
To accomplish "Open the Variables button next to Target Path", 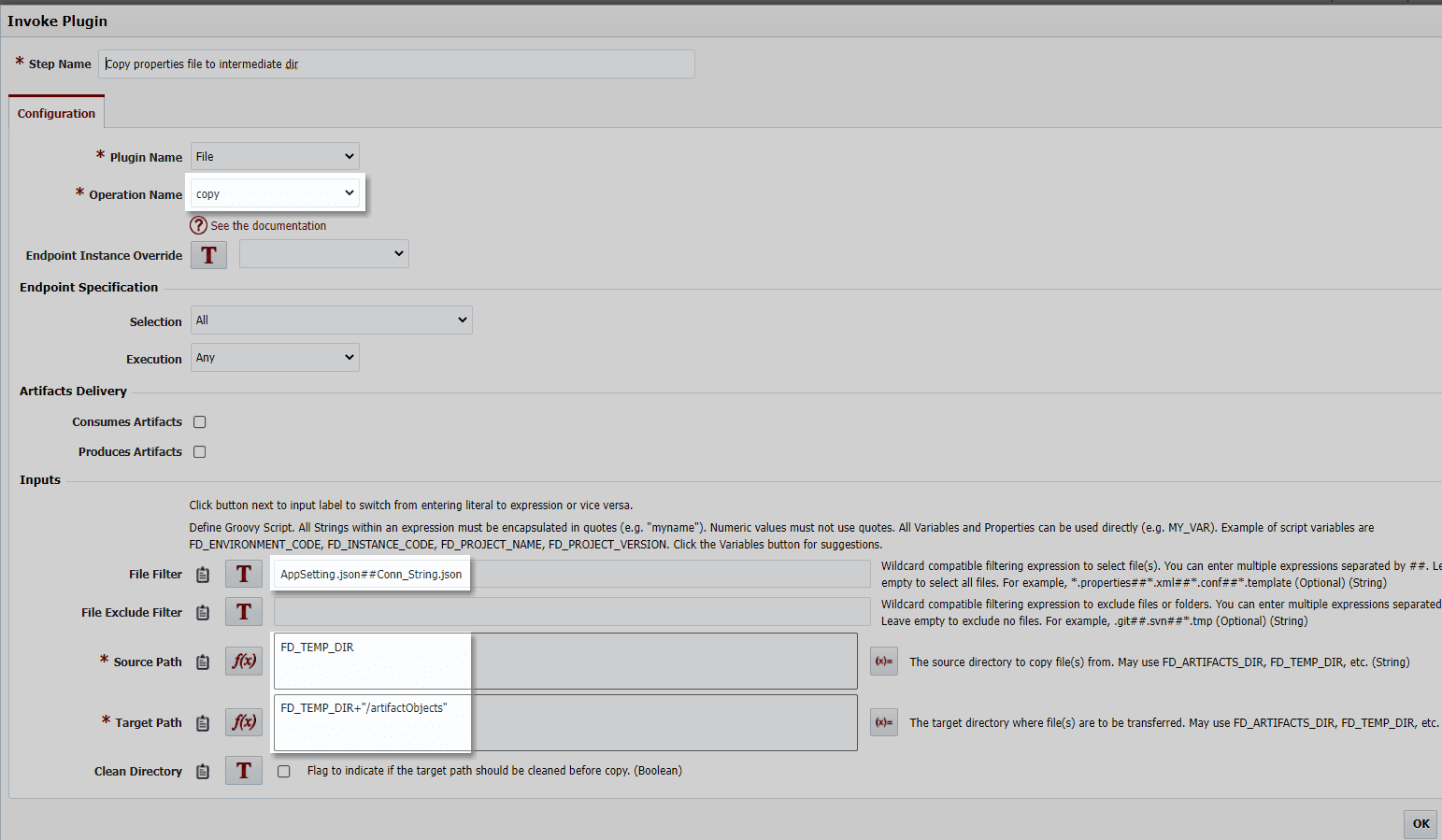I will 884,721.
